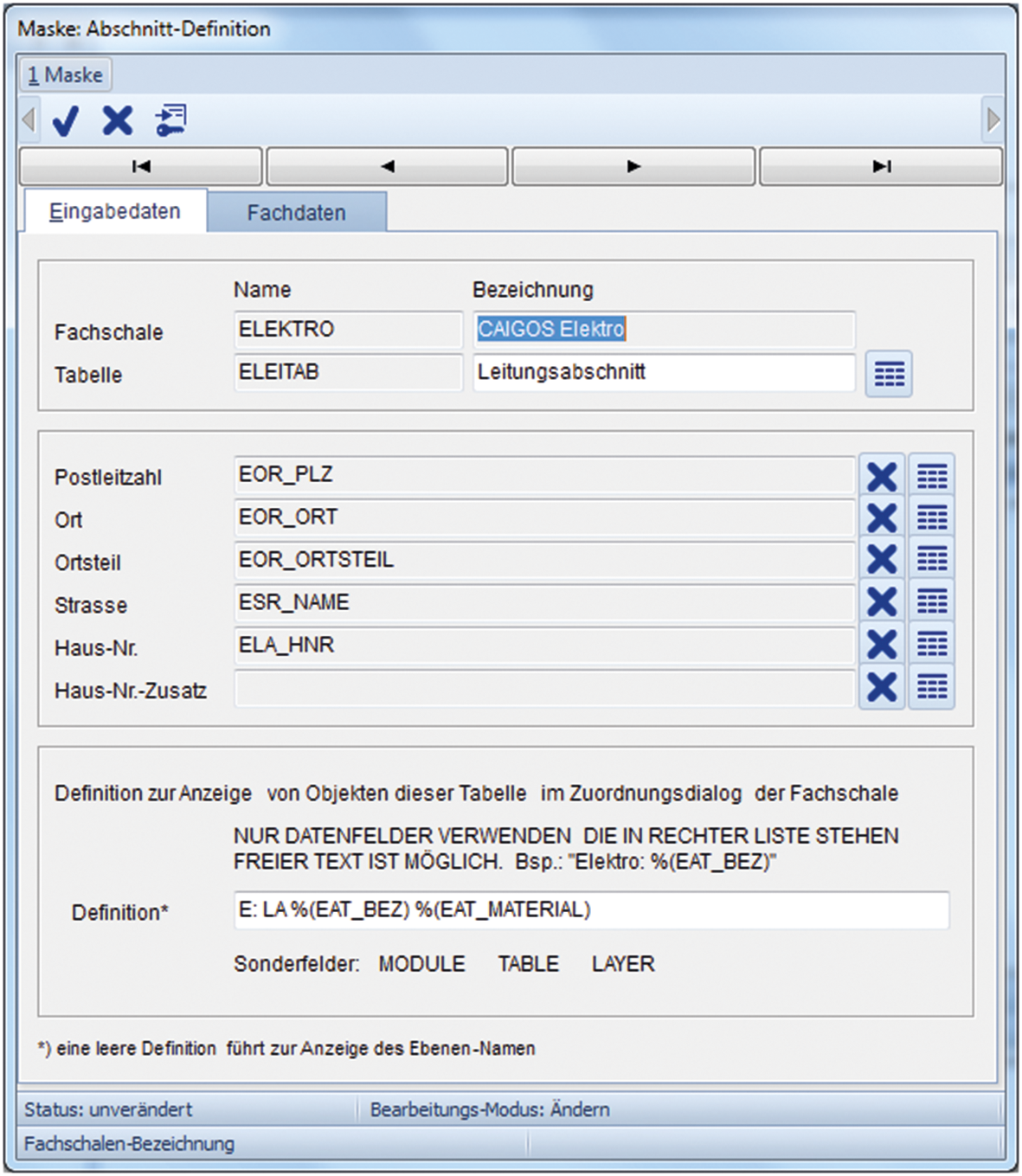Open the 1 Maske menu

tap(65, 75)
